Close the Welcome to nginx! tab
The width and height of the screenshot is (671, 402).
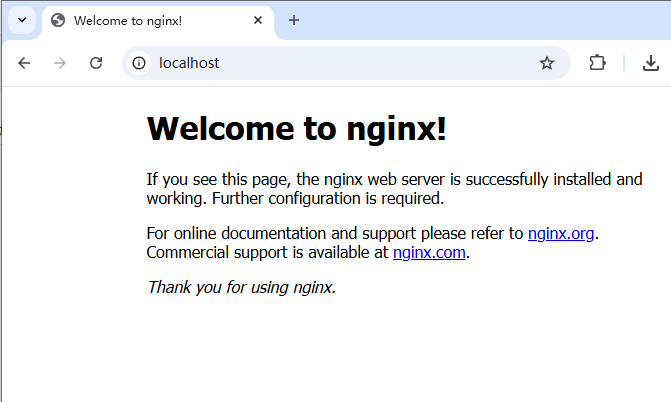(258, 20)
